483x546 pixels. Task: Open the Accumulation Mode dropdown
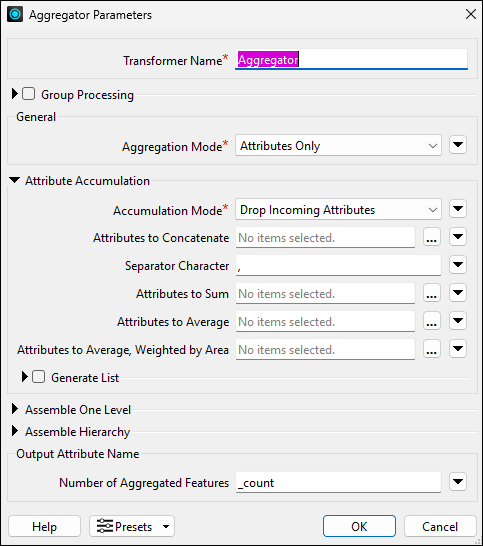click(x=338, y=209)
